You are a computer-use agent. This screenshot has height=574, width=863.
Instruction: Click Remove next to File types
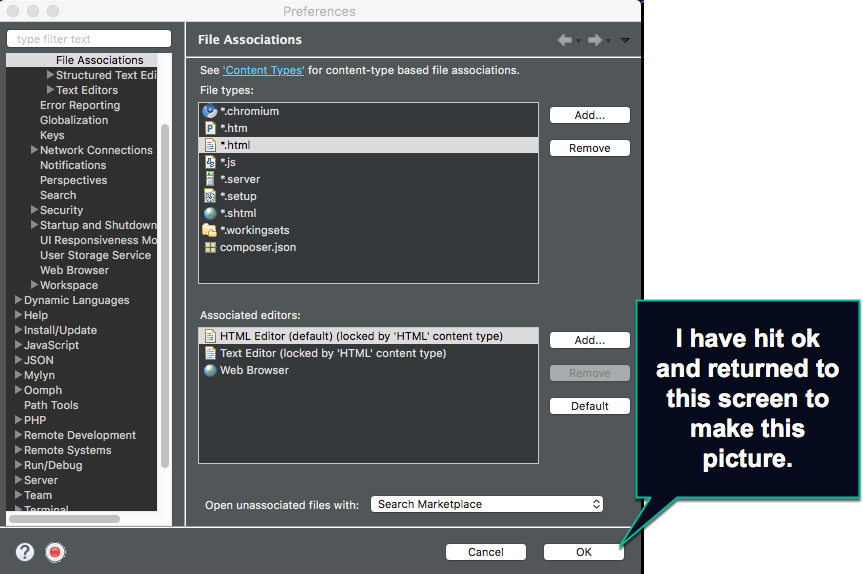tap(589, 148)
